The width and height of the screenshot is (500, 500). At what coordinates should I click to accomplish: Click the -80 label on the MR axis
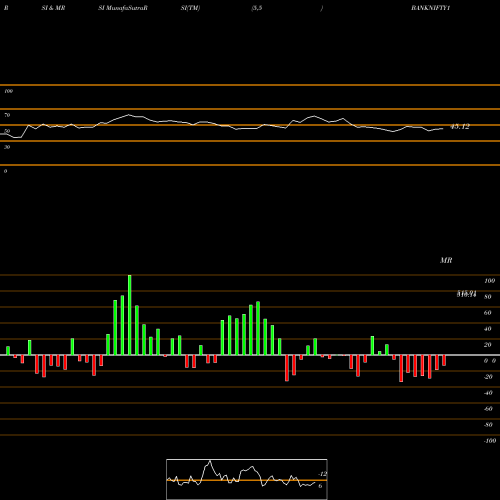488,425
